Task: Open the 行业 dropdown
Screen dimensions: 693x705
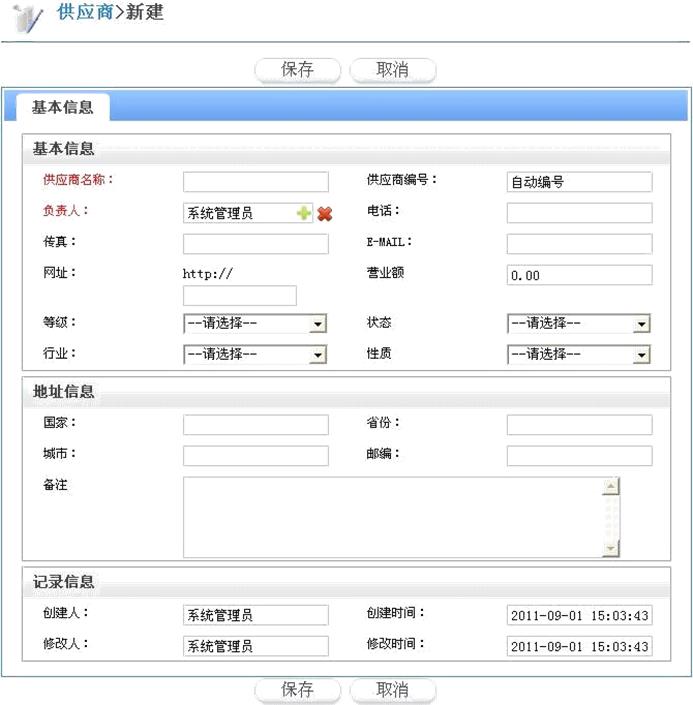Action: [255, 354]
